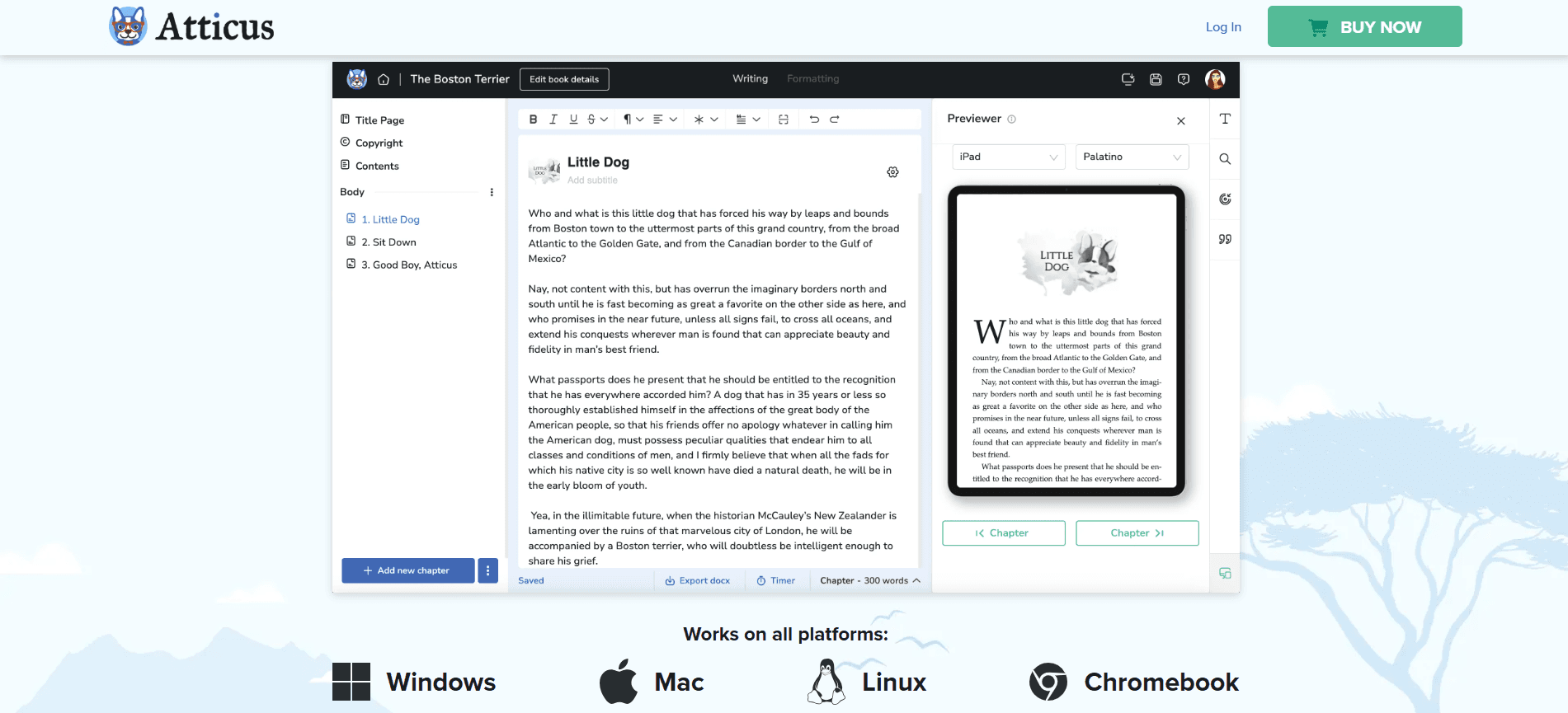Click the Log In link
Screen dimensions: 1568x713
1223,27
